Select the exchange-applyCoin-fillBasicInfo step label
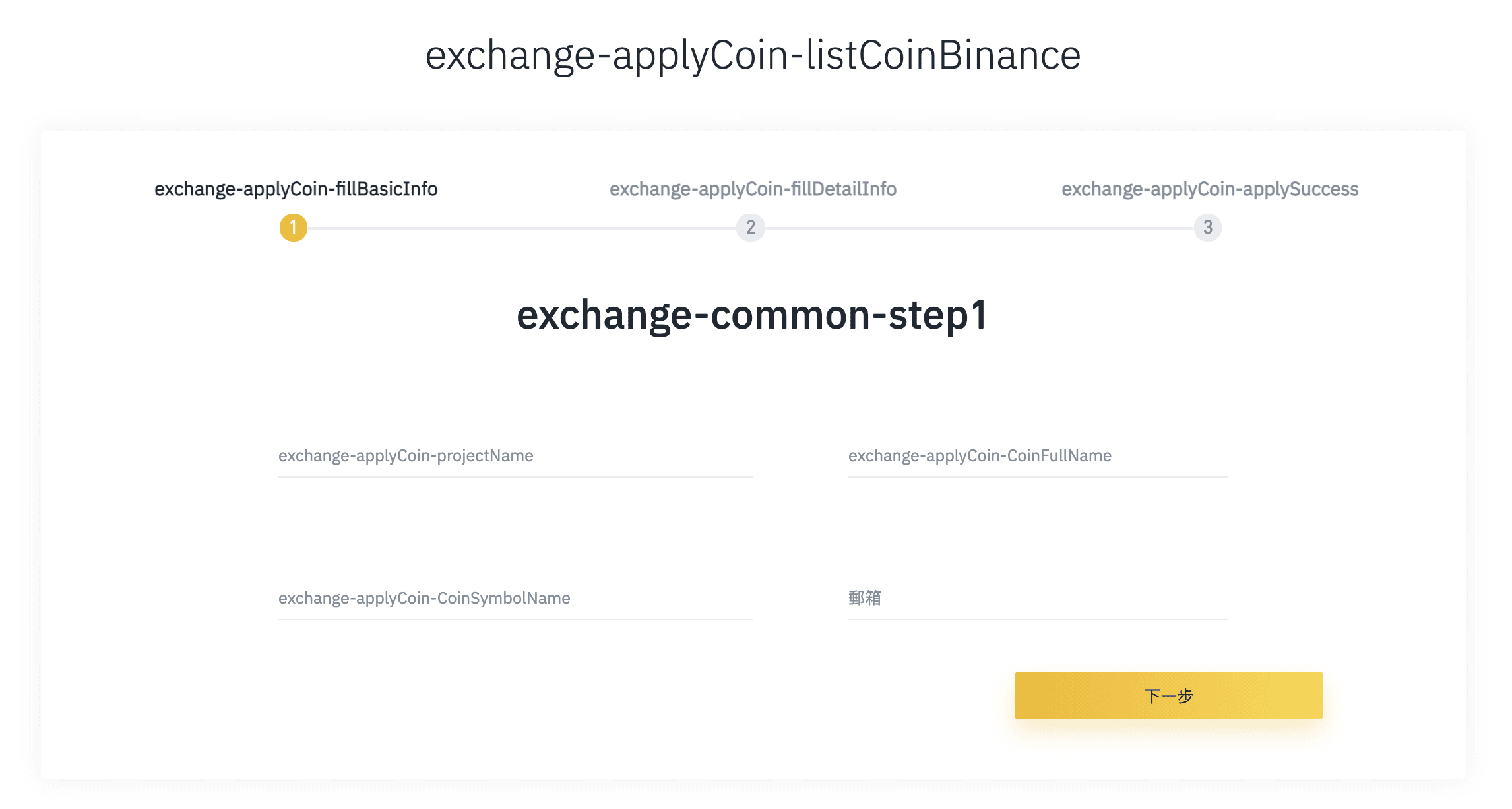Image resolution: width=1512 pixels, height=809 pixels. click(296, 189)
